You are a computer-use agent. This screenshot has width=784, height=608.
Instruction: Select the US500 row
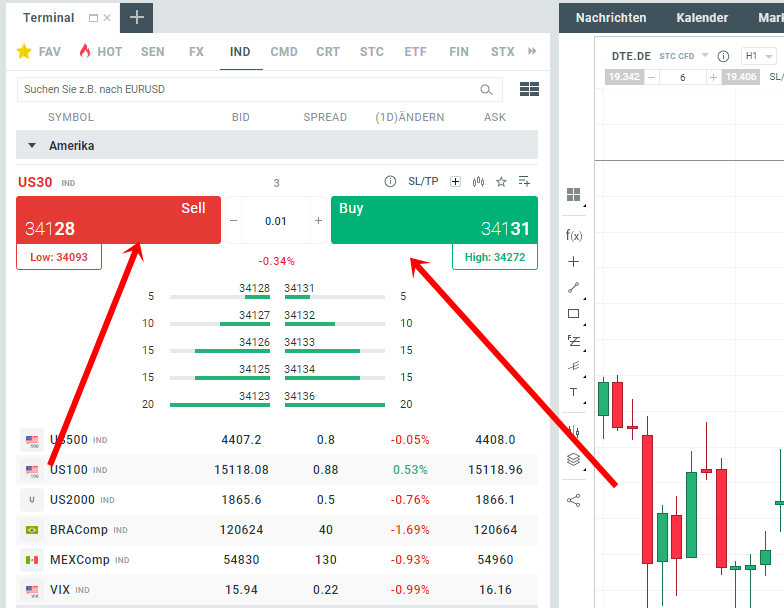277,440
